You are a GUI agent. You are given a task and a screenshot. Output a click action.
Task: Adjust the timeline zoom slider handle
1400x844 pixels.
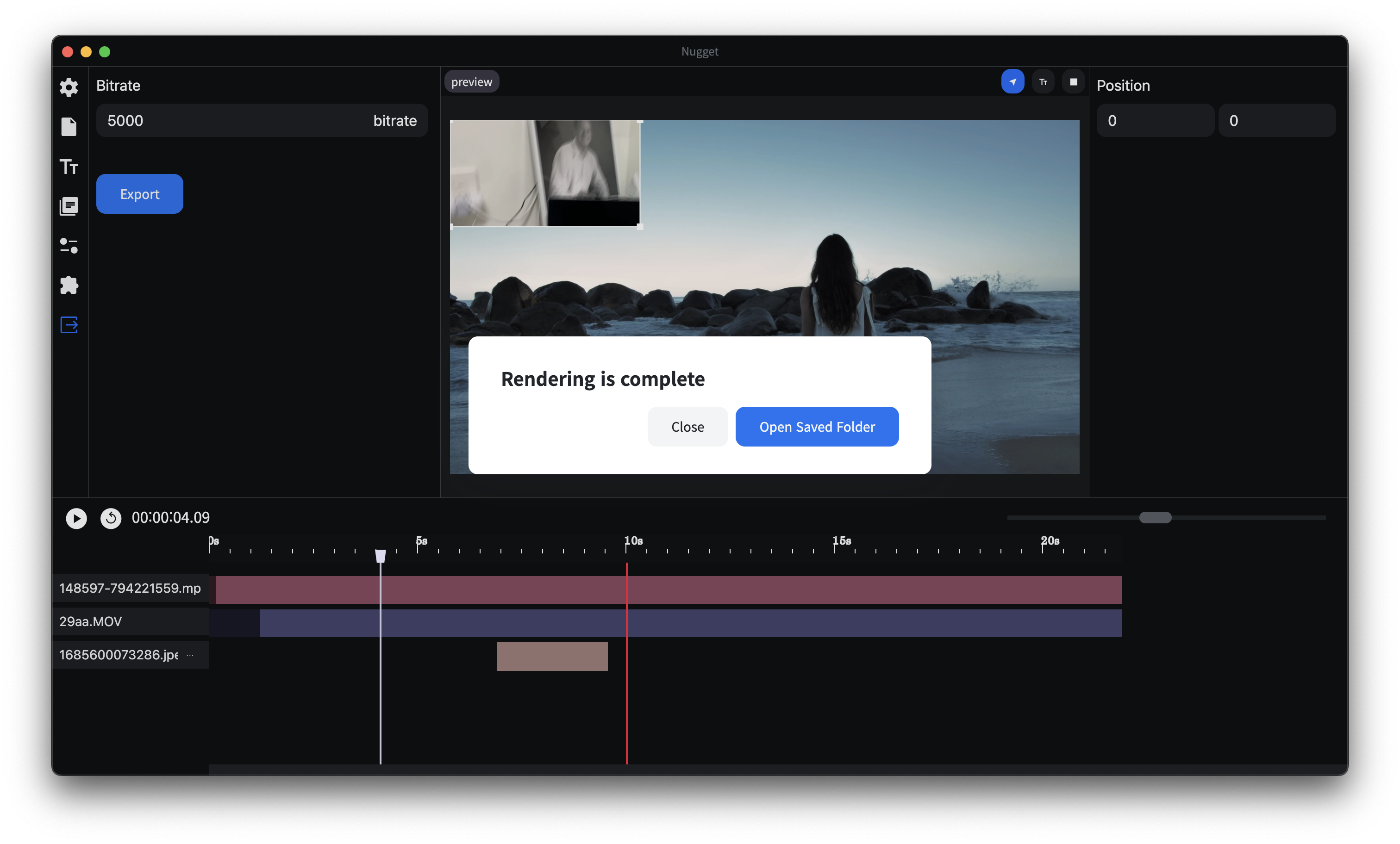pos(1155,517)
